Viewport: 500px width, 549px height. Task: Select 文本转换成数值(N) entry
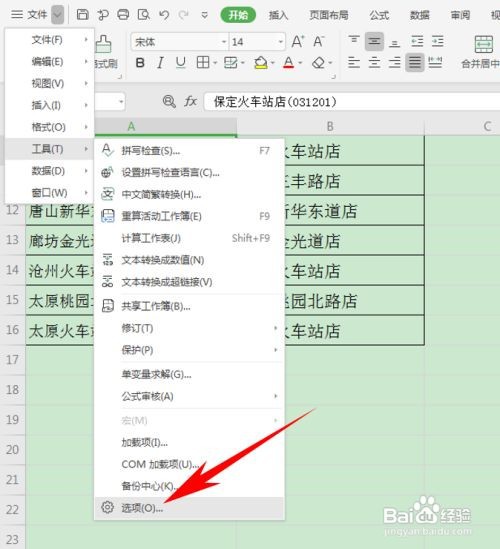tap(189, 260)
